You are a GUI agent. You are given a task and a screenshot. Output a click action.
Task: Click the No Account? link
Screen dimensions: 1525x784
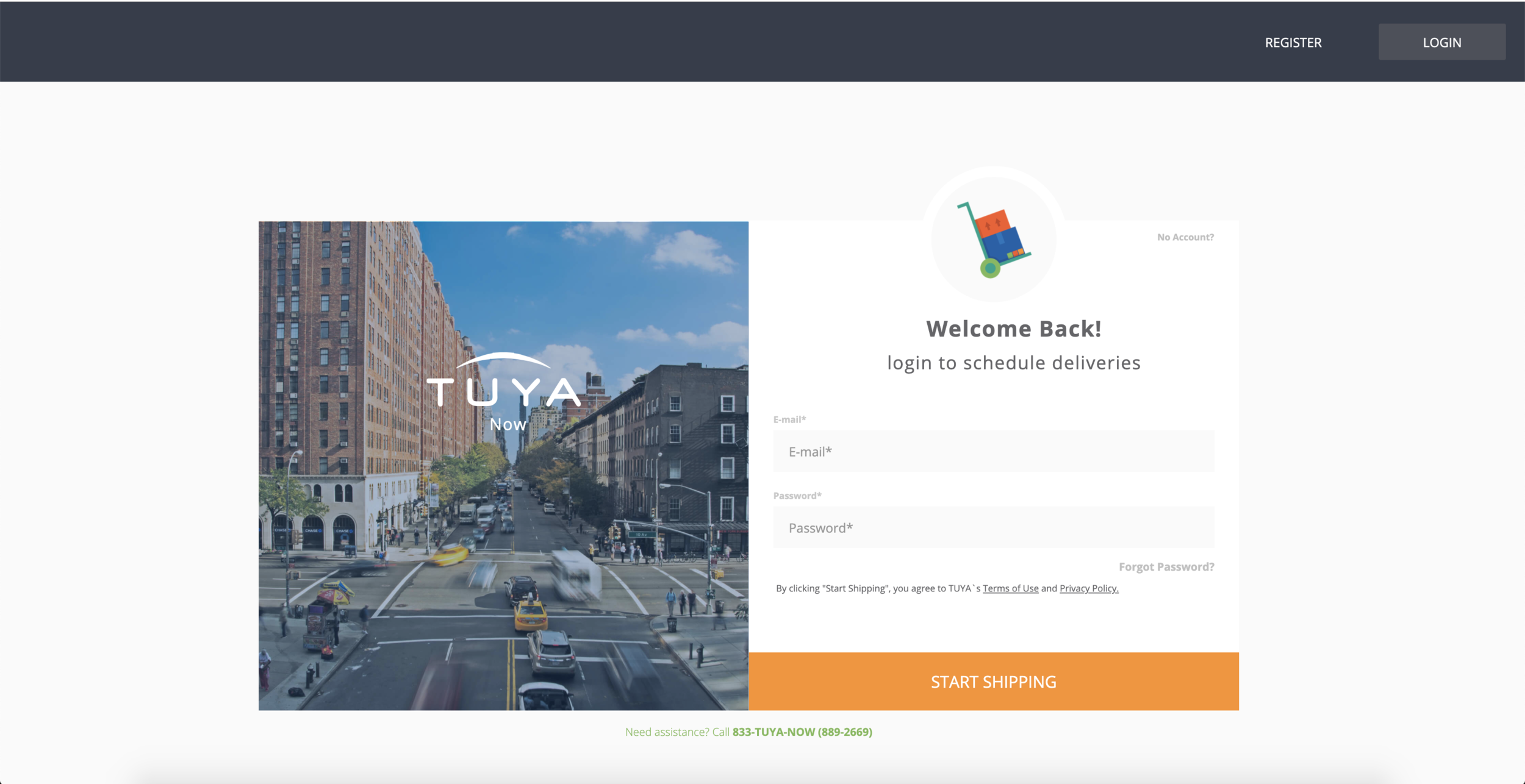tap(1185, 237)
